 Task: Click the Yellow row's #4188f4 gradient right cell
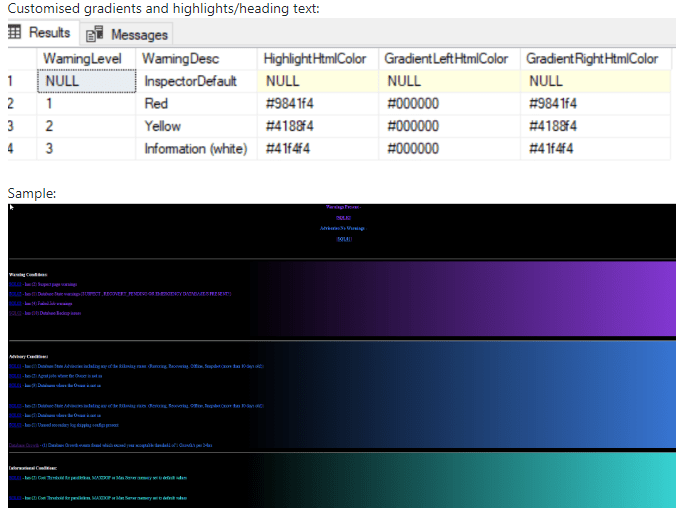[x=555, y=126]
